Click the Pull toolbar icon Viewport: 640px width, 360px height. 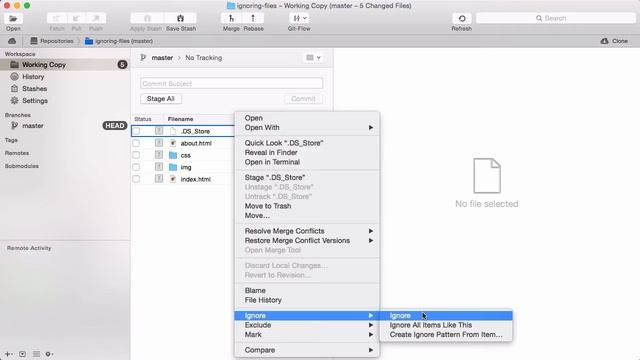coord(76,18)
